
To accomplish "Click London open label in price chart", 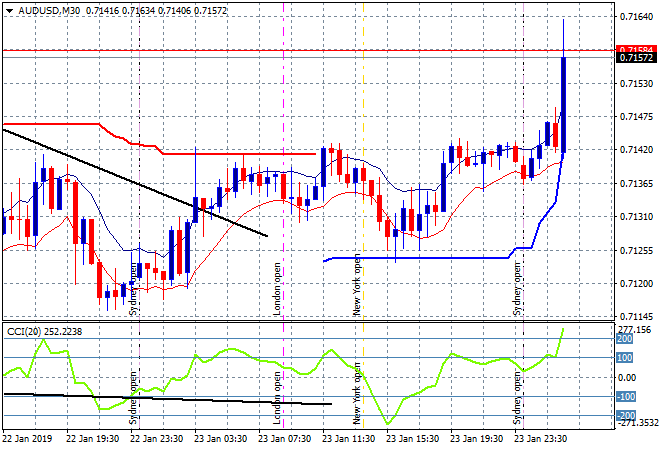I will pyautogui.click(x=278, y=289).
